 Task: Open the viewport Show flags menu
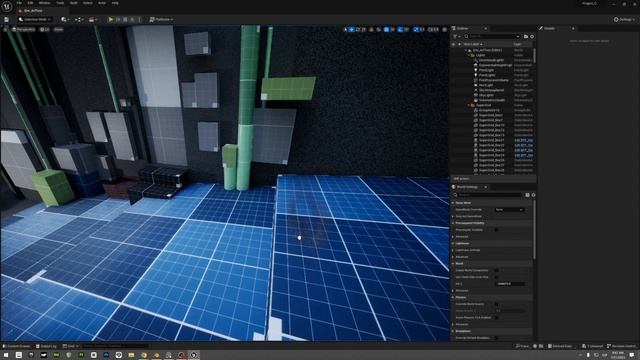tap(59, 29)
